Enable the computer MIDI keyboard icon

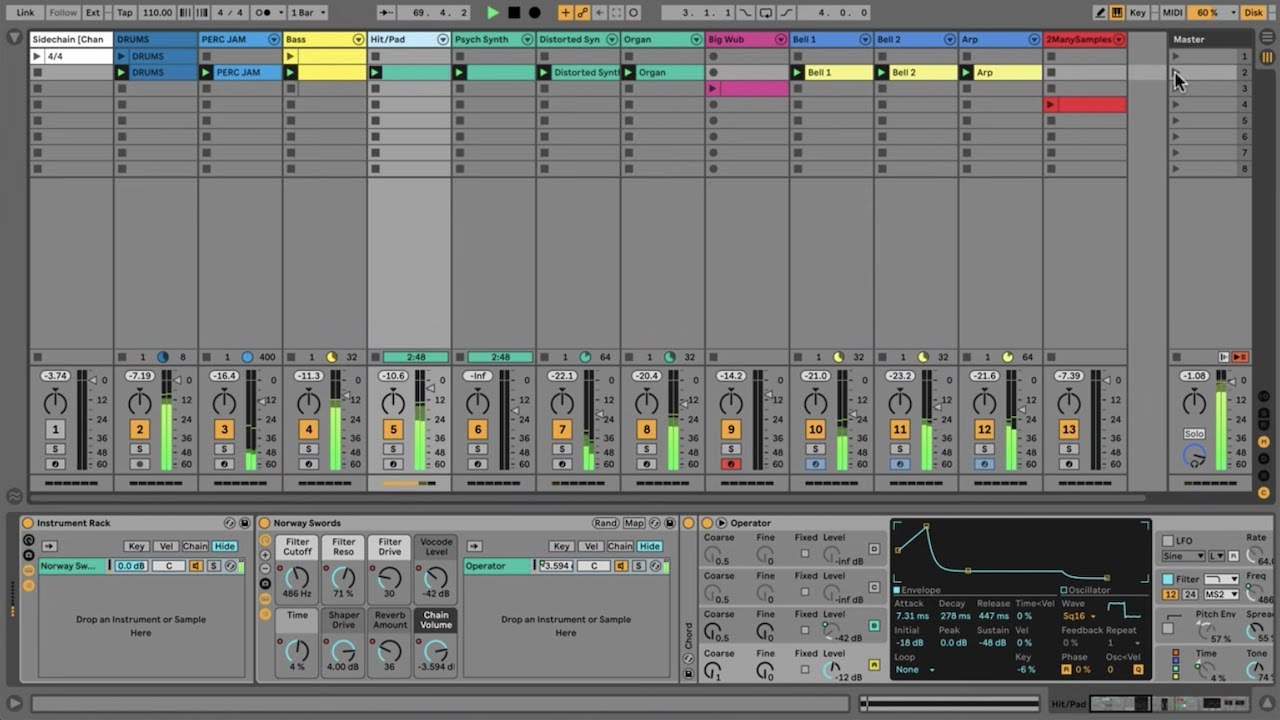[x=1117, y=13]
